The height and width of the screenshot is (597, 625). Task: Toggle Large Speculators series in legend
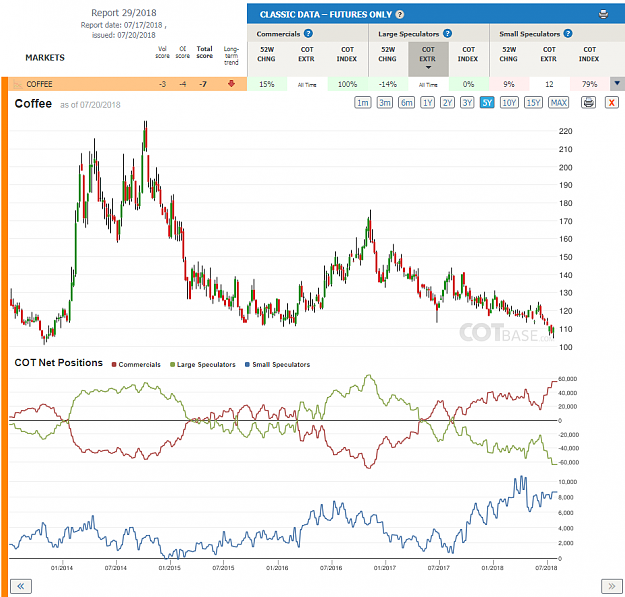202,364
